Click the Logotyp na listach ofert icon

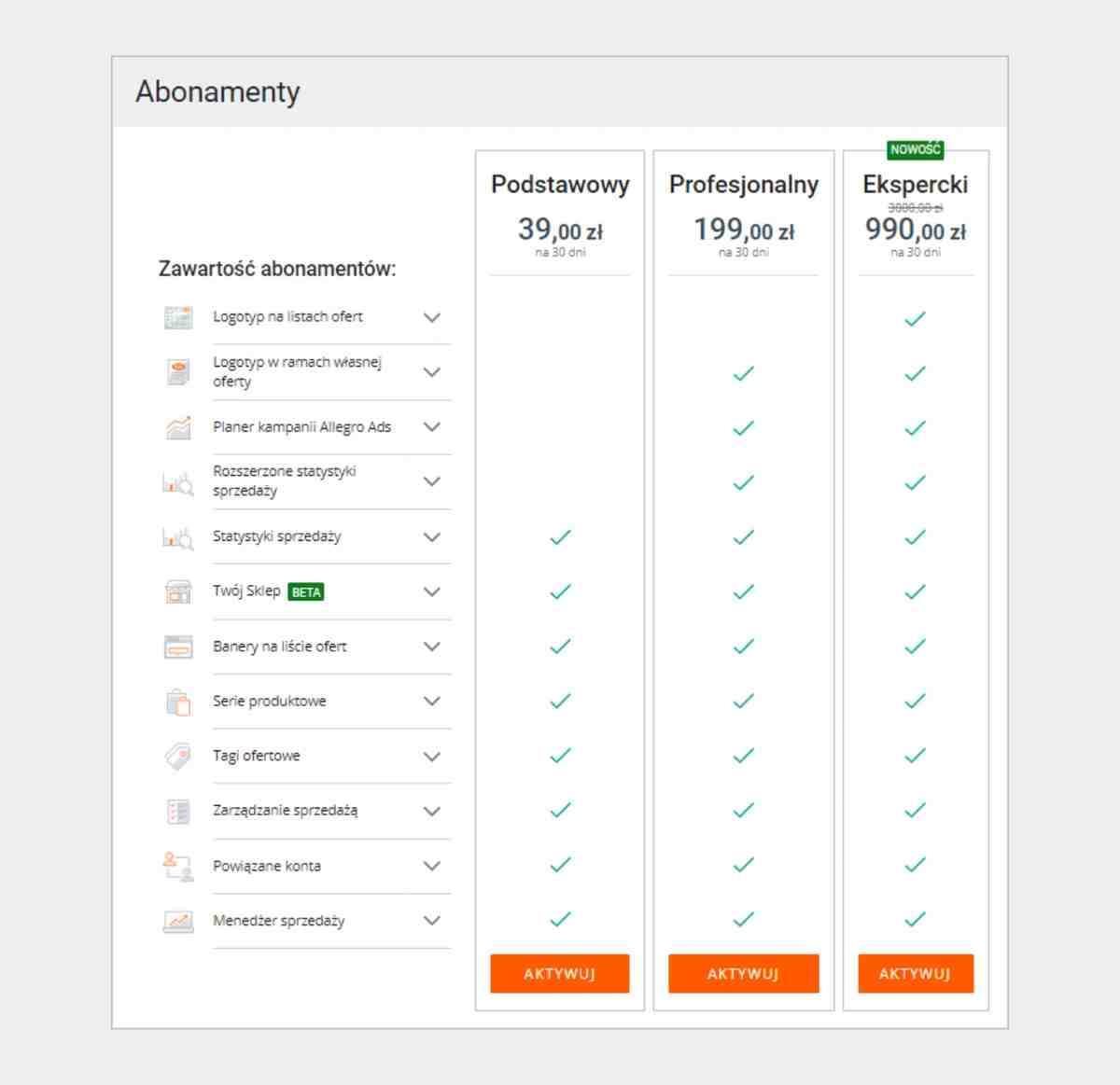click(x=178, y=317)
